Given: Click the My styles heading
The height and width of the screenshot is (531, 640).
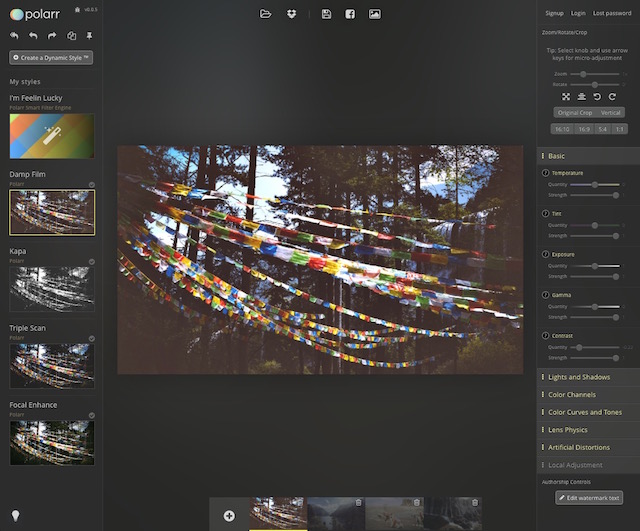Looking at the screenshot, I should pyautogui.click(x=25, y=82).
